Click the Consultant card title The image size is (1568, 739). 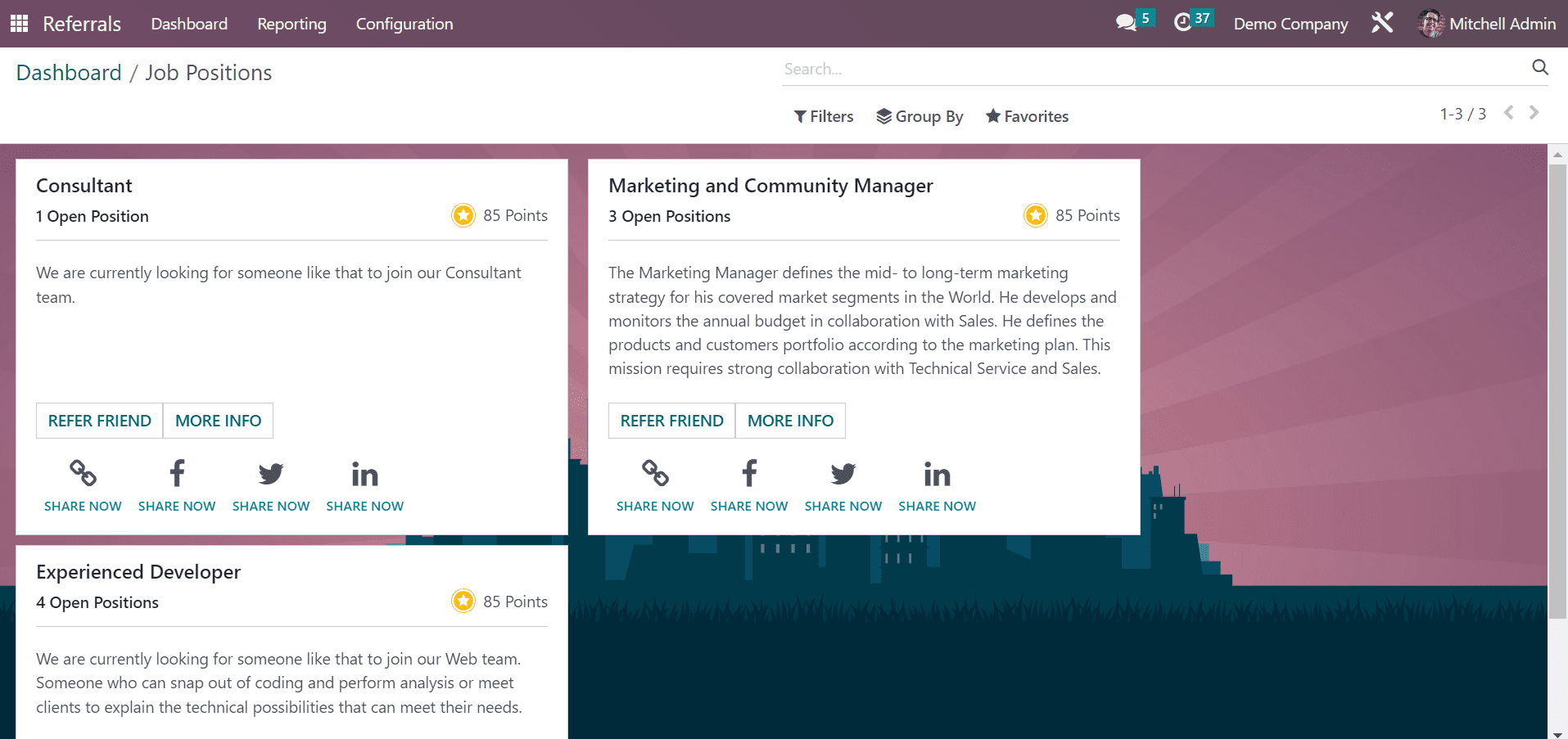84,186
